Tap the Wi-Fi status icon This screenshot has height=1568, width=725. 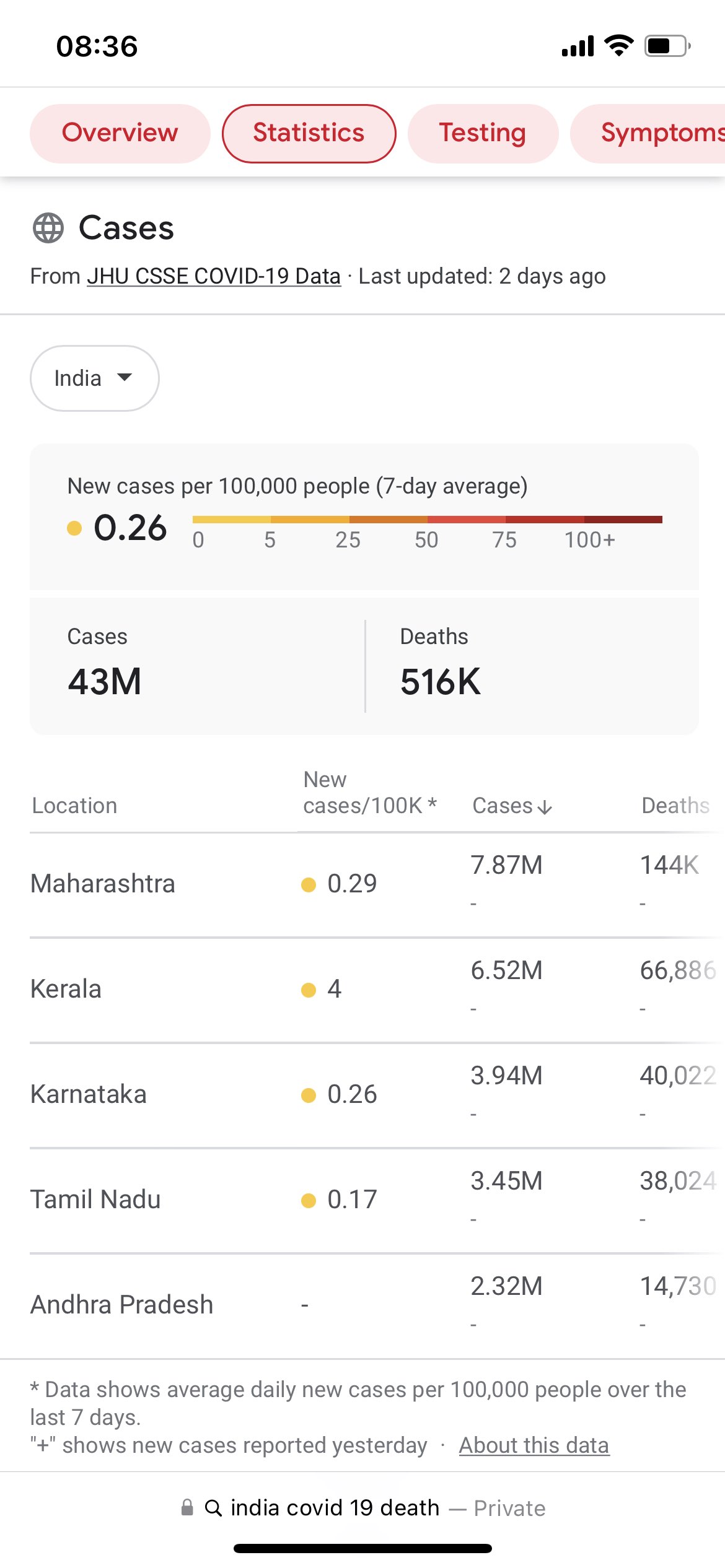pyautogui.click(x=618, y=46)
